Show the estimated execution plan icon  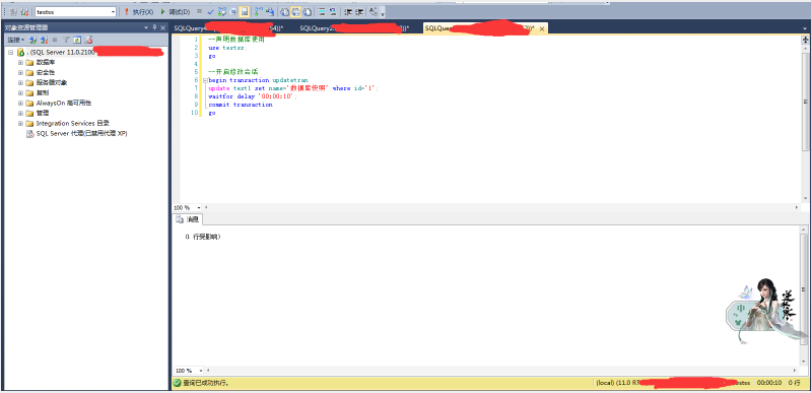tap(222, 12)
